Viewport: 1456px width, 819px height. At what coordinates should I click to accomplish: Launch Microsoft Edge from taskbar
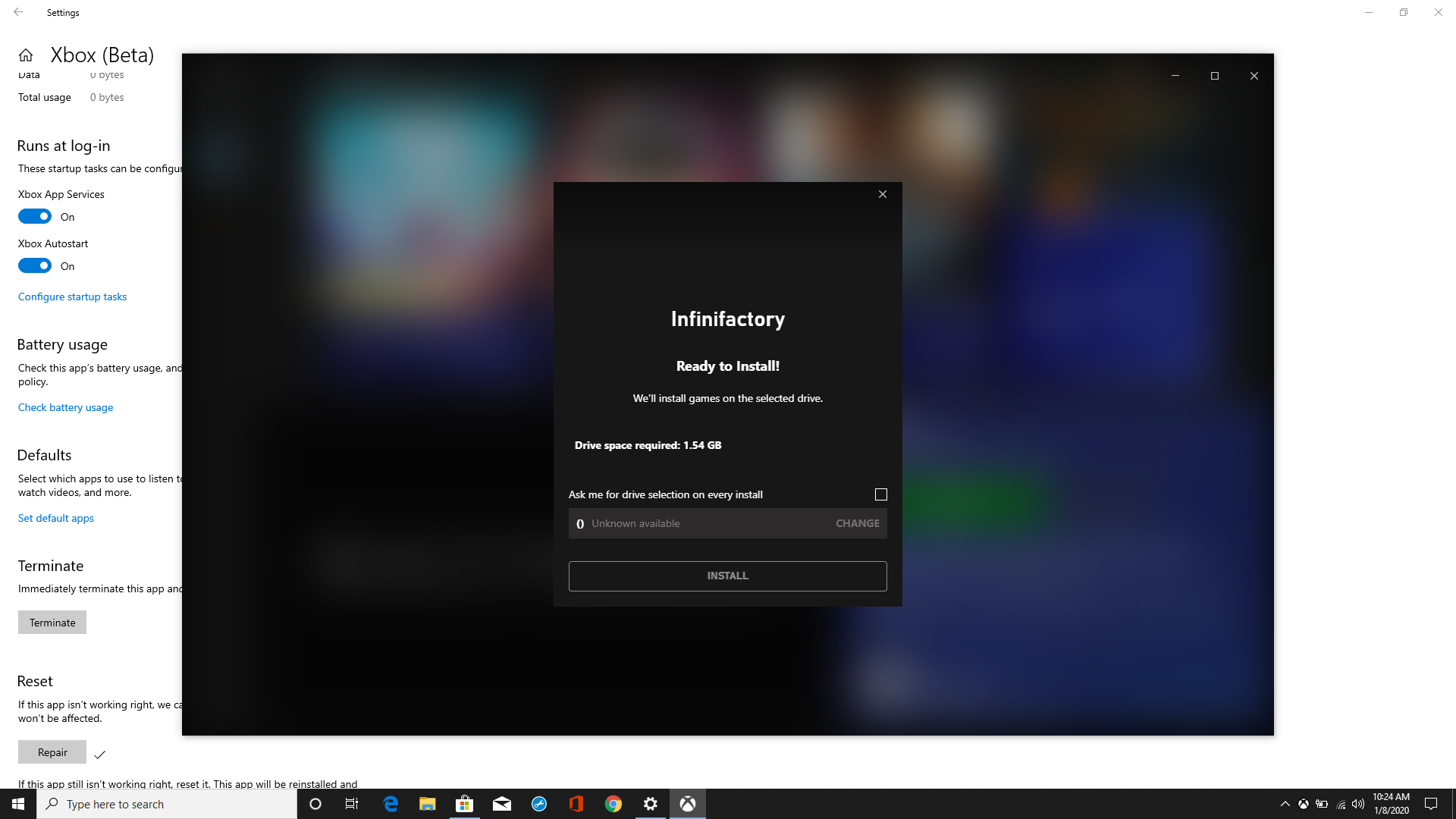(391, 804)
